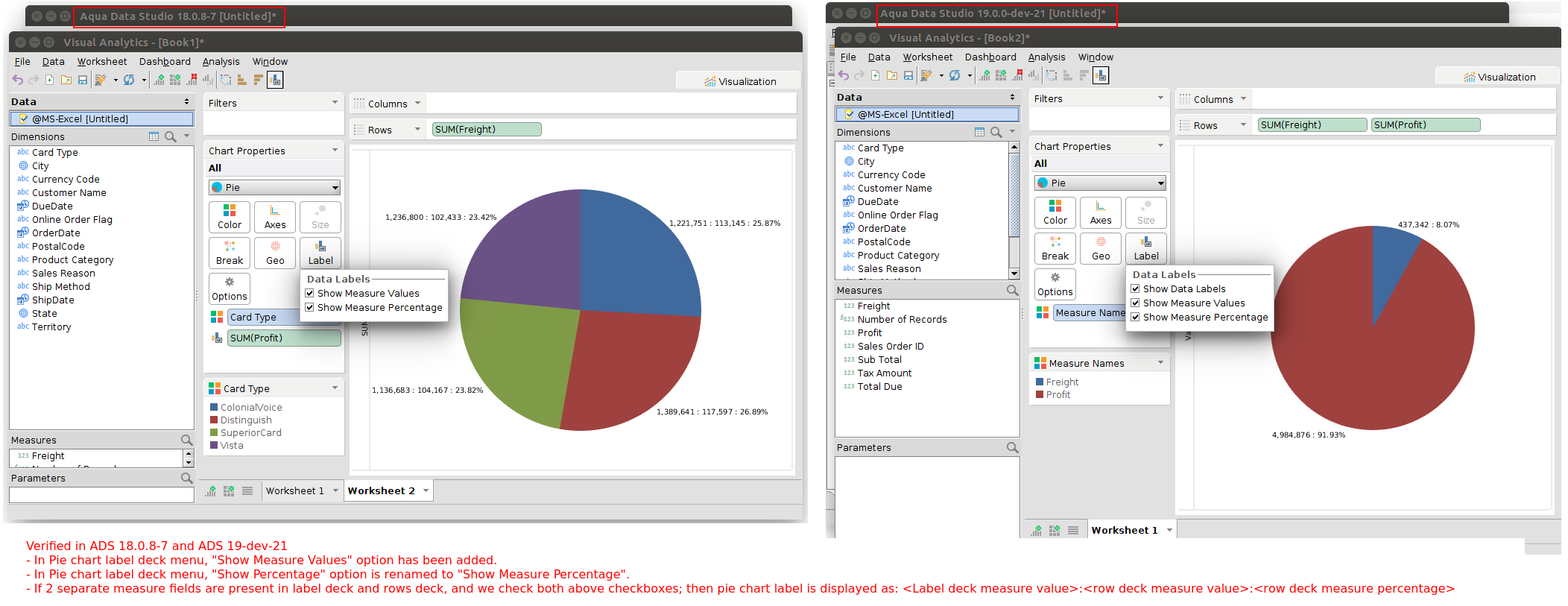This screenshot has height=606, width=1568.
Task: Click the SUM(Profit) pill in Book2 Rows
Action: point(1426,125)
